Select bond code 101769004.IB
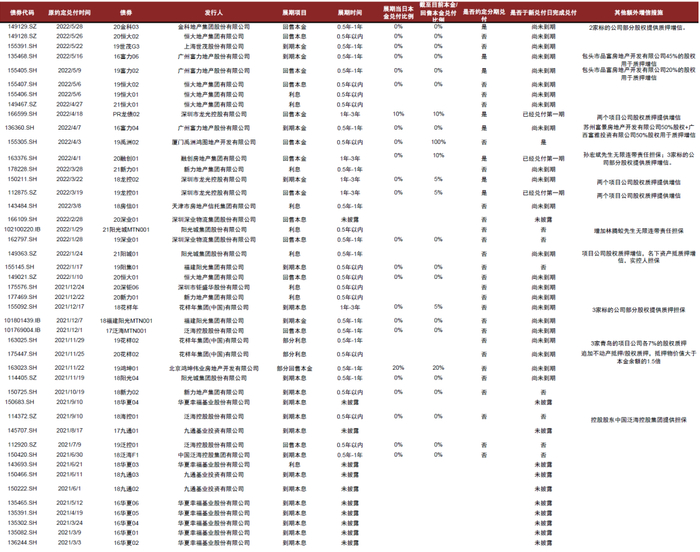 (x=22, y=330)
